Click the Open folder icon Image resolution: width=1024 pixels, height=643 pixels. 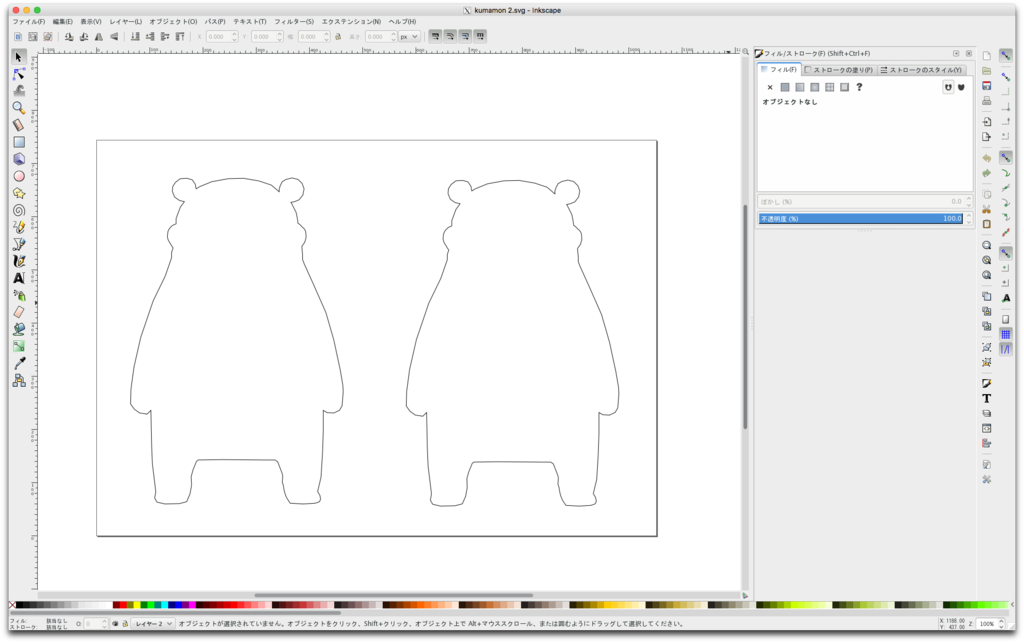(x=986, y=71)
